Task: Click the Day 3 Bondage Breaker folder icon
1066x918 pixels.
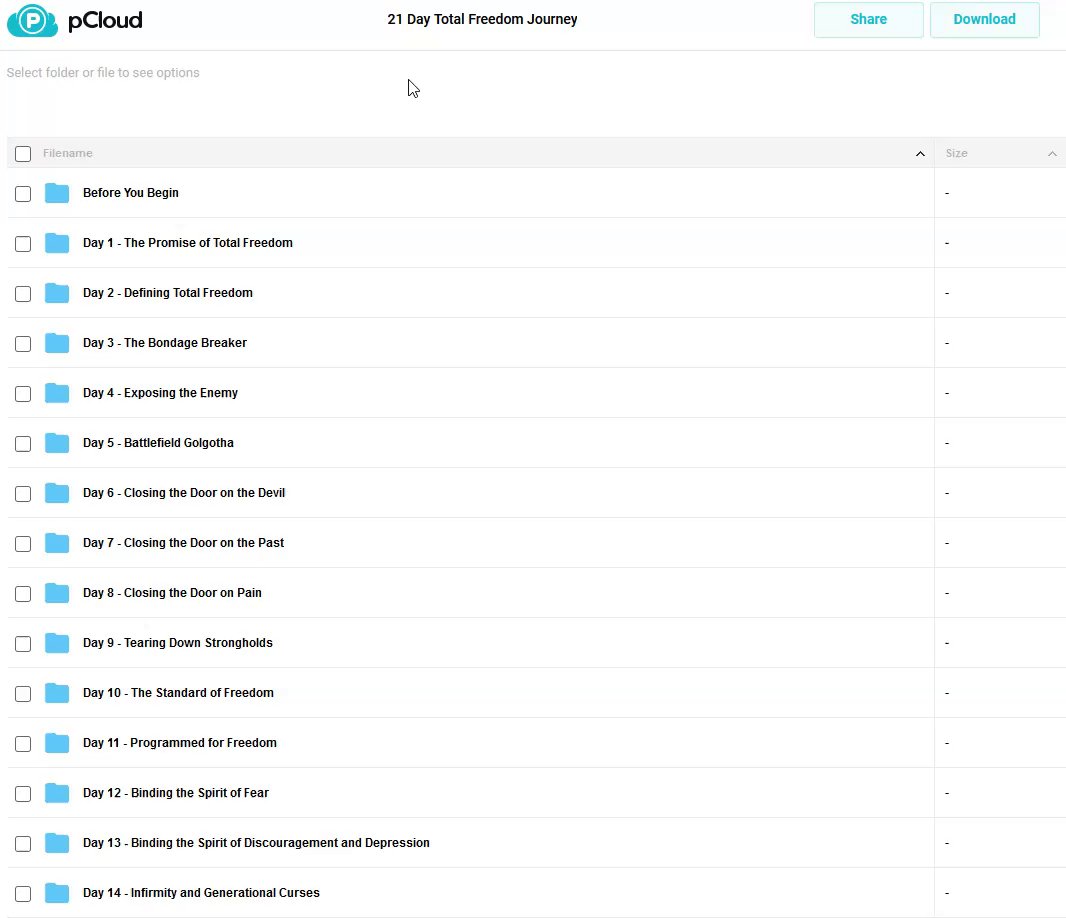Action: click(x=57, y=343)
